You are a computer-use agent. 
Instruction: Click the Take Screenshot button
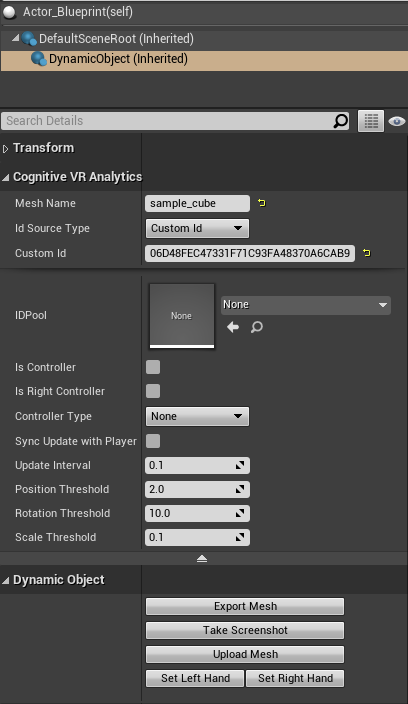click(245, 630)
